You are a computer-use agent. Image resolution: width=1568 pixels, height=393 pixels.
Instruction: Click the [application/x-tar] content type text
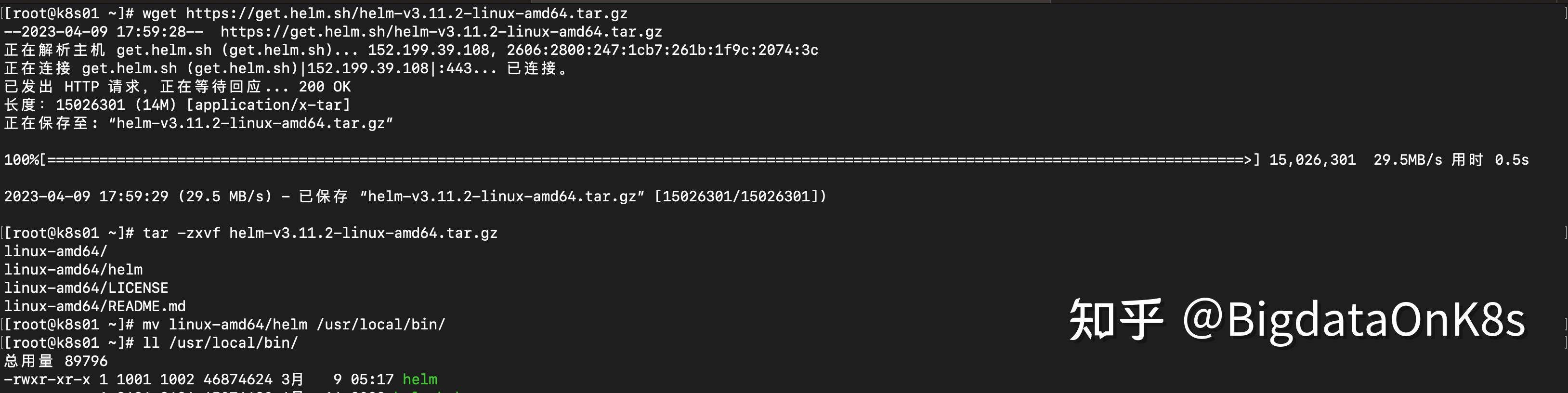[268, 105]
